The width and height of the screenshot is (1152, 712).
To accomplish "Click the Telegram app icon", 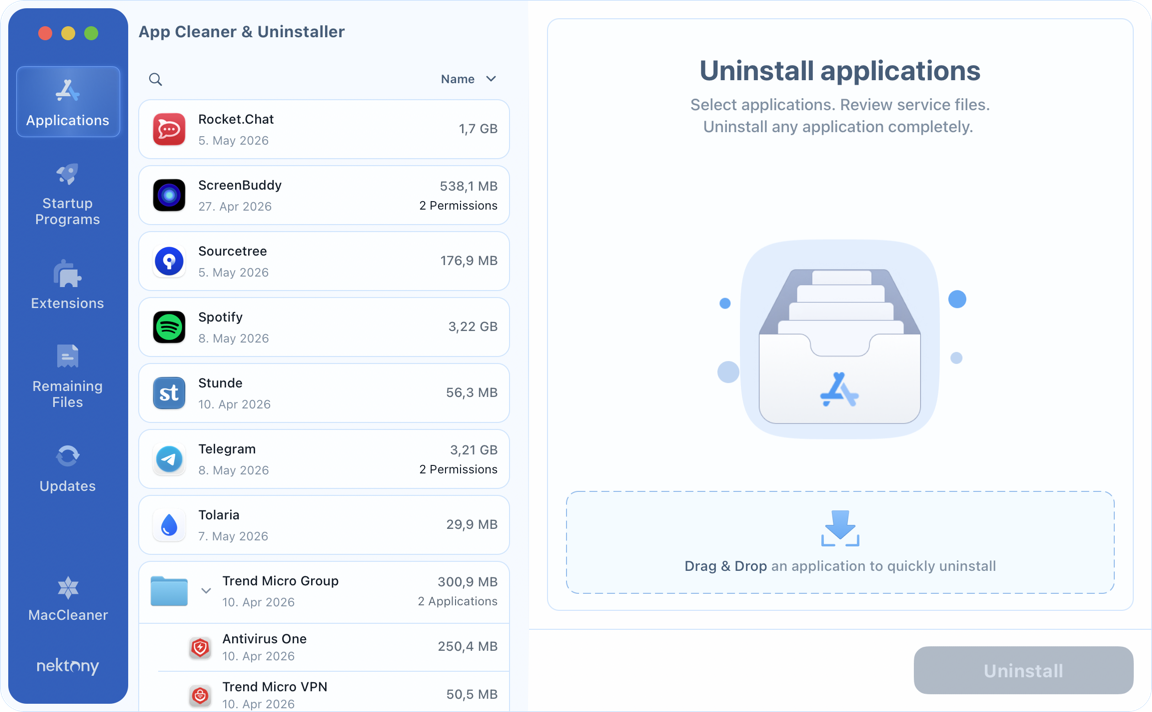I will [169, 459].
